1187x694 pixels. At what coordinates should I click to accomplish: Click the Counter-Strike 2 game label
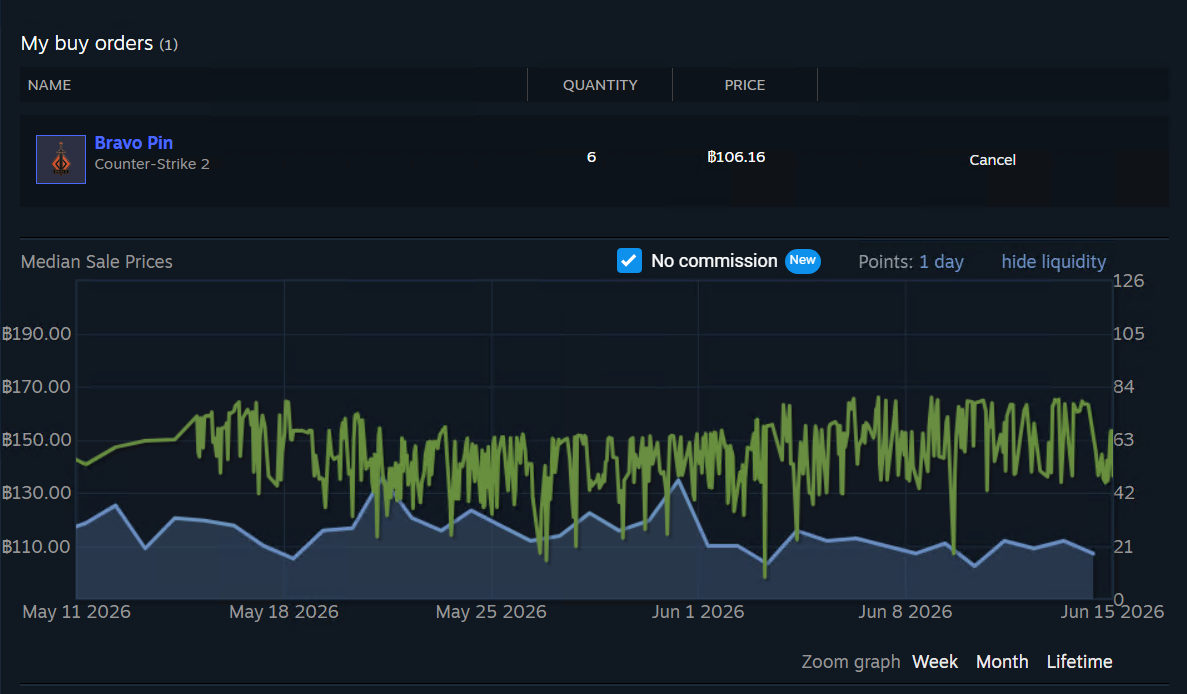[x=151, y=164]
